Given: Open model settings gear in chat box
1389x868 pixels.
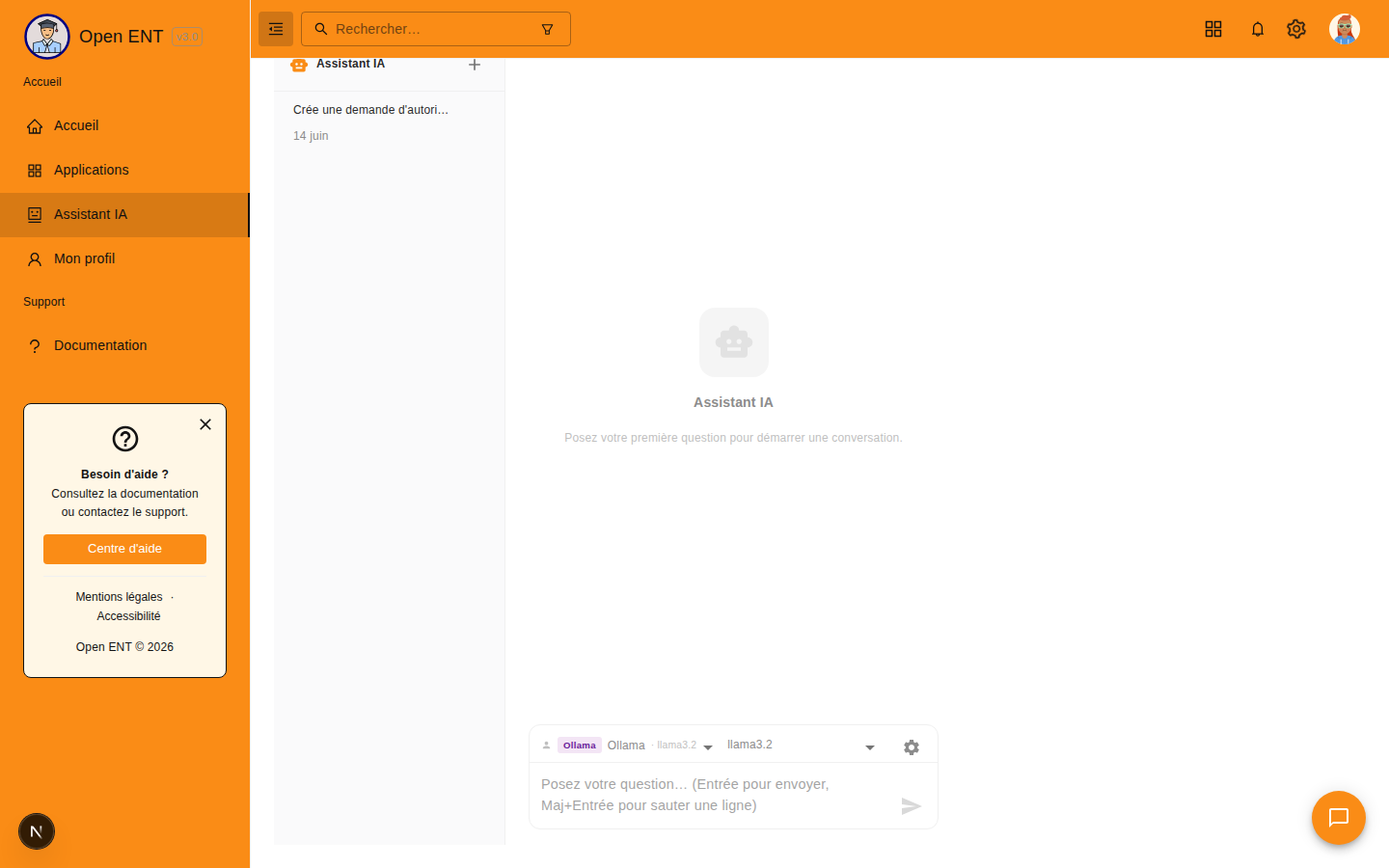Looking at the screenshot, I should [x=912, y=747].
